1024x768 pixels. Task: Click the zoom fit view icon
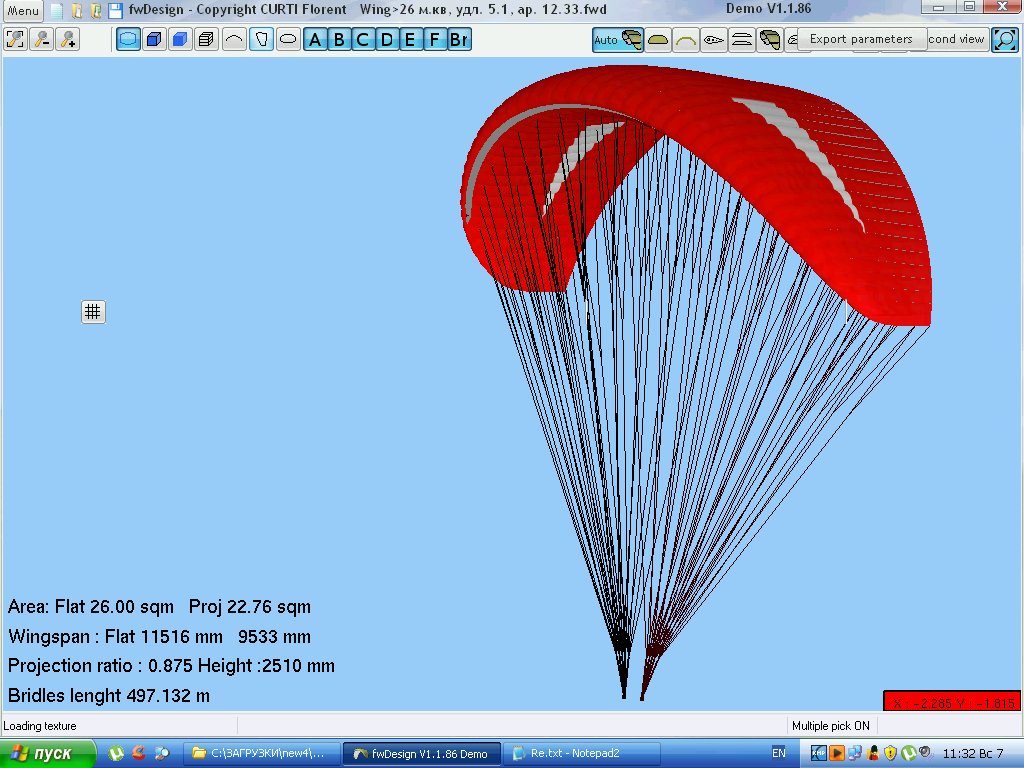click(x=15, y=40)
